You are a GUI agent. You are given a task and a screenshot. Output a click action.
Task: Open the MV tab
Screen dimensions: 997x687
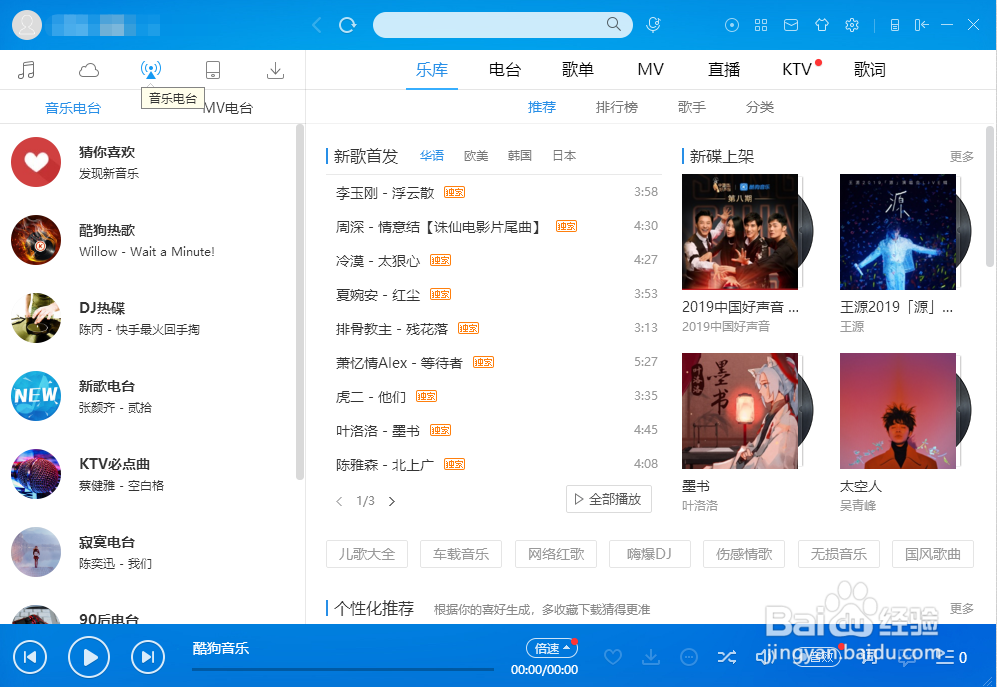pyautogui.click(x=650, y=69)
